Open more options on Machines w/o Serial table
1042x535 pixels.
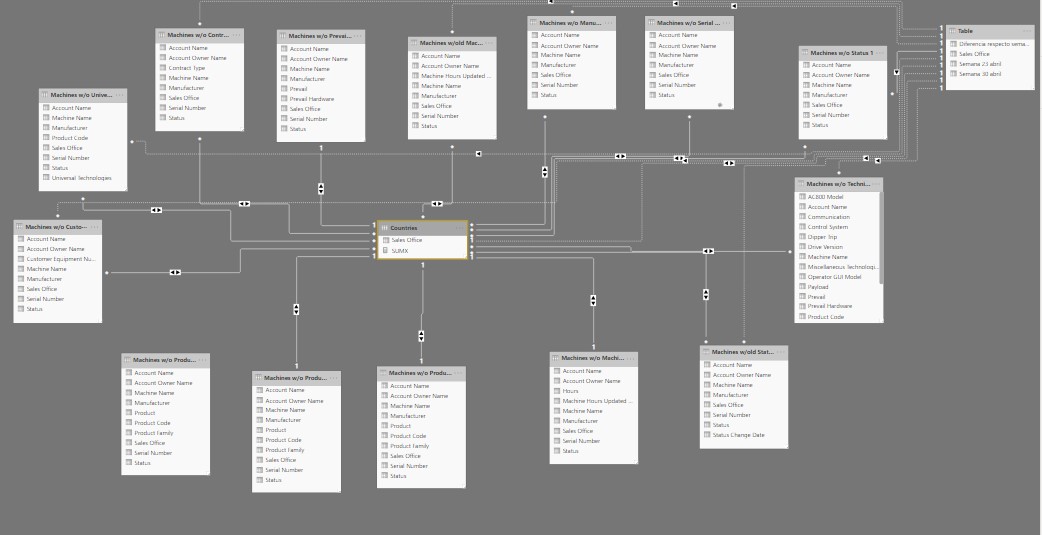pyautogui.click(x=726, y=23)
